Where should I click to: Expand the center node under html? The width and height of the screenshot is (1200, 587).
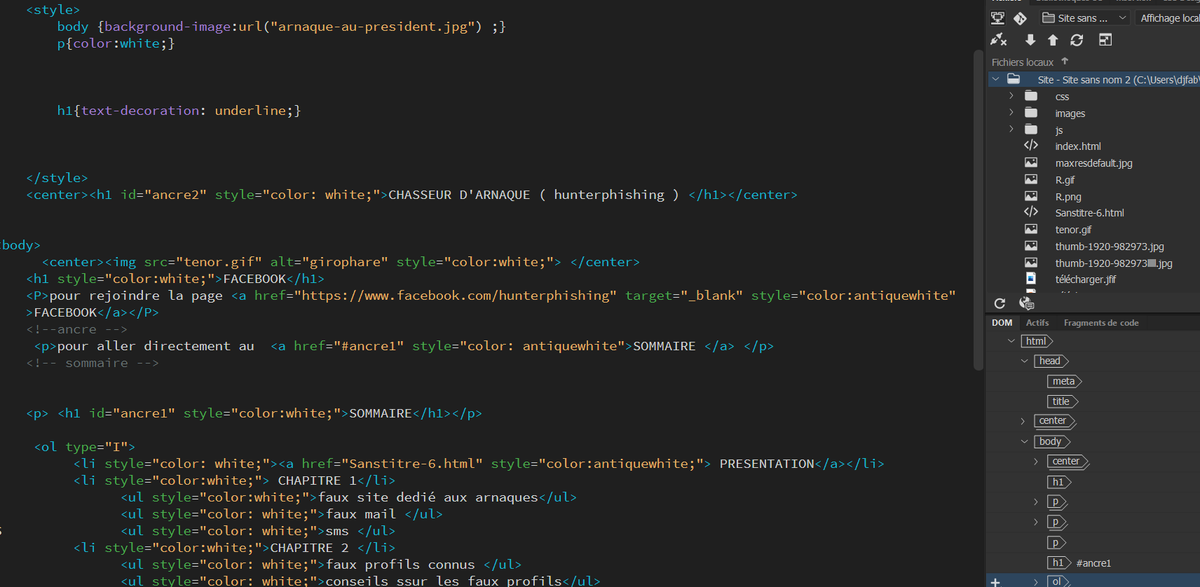[1022, 421]
